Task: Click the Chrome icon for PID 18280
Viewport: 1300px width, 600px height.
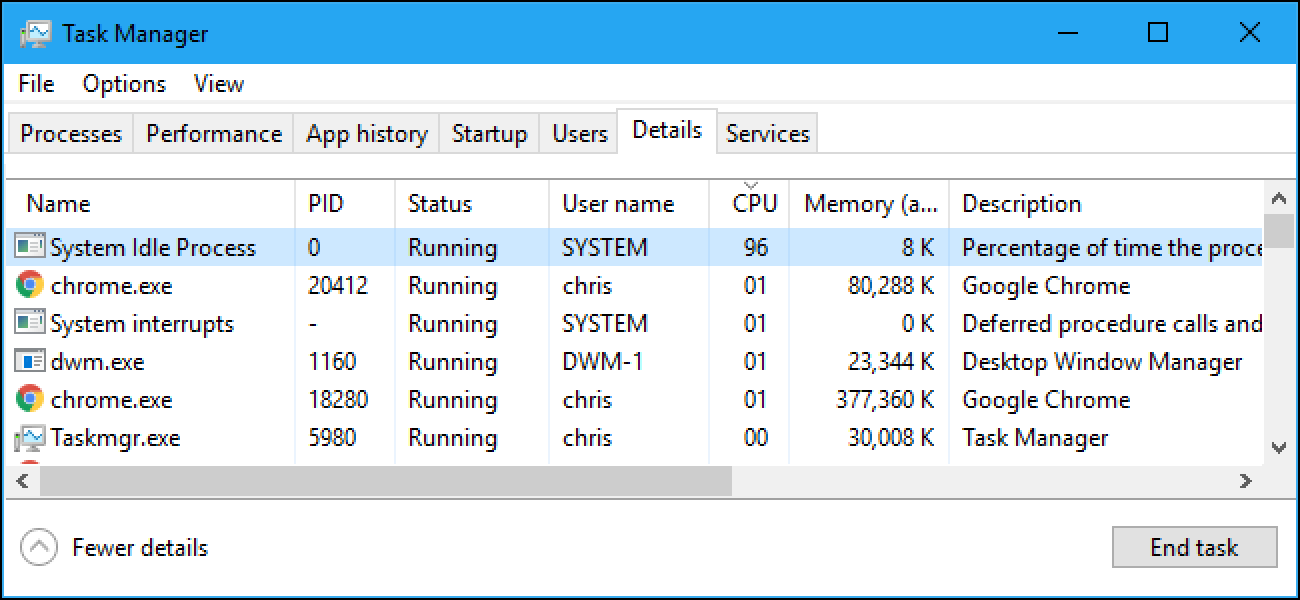Action: coord(30,400)
